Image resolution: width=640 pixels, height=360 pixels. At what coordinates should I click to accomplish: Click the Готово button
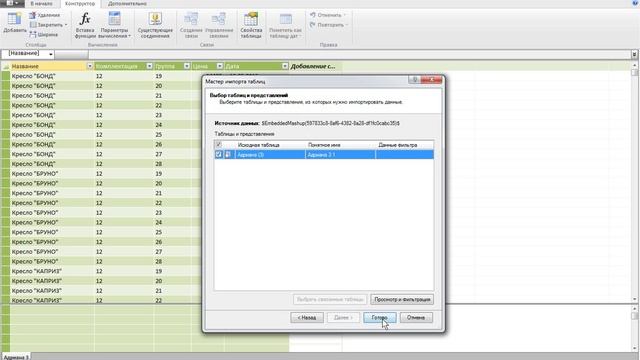click(380, 317)
